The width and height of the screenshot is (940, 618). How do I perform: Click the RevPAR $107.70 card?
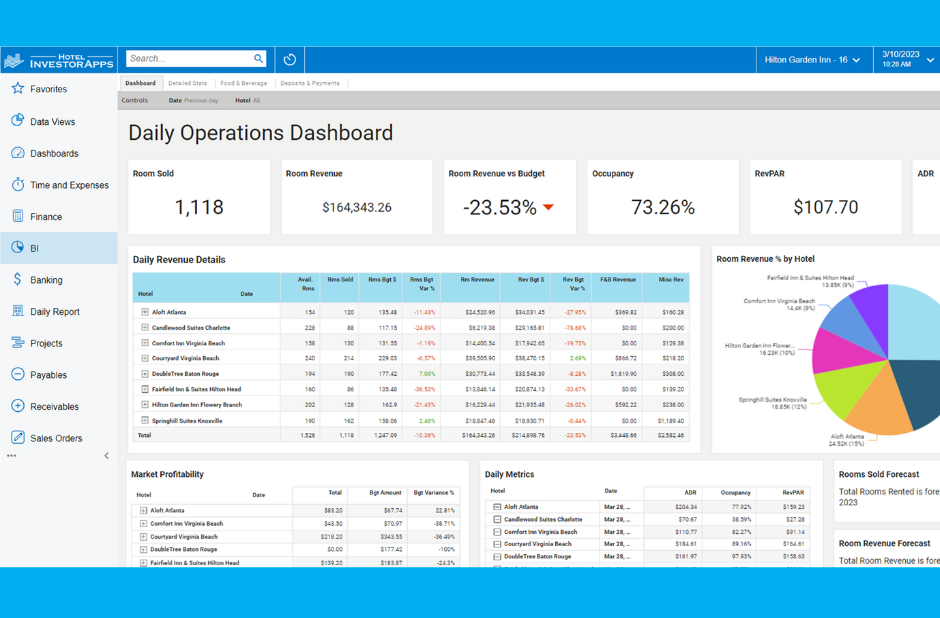(x=825, y=197)
